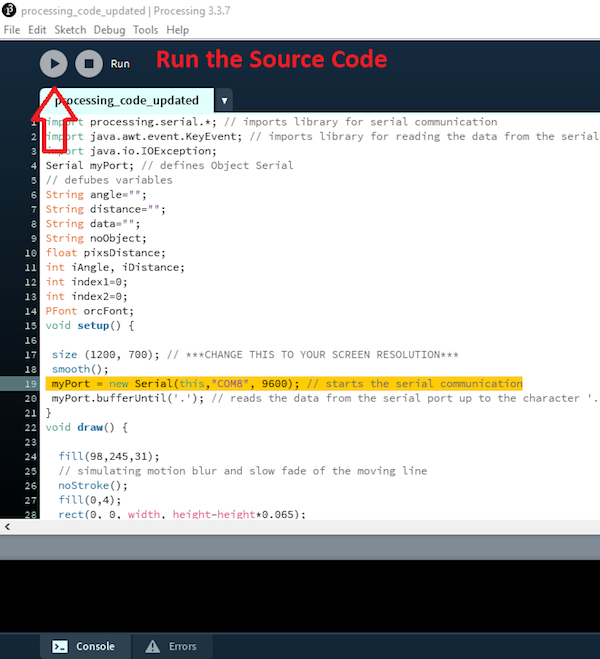The height and width of the screenshot is (659, 600).
Task: Click the Errors warning triangle icon
Action: point(153,646)
